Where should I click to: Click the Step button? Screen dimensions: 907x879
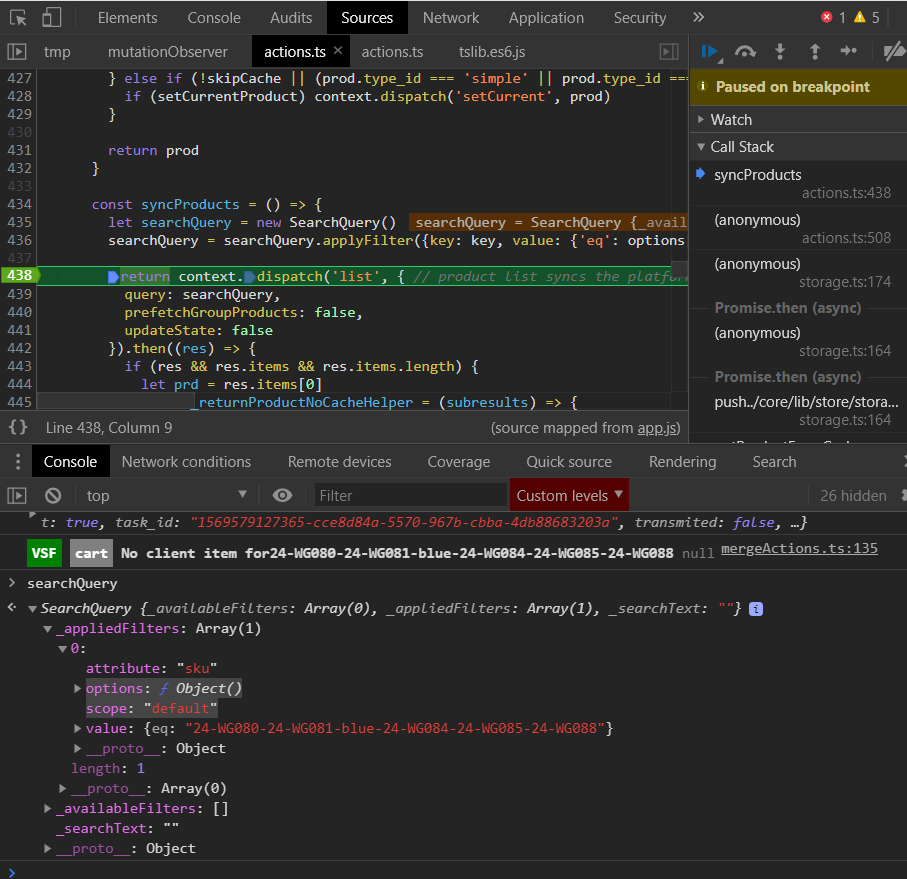849,51
